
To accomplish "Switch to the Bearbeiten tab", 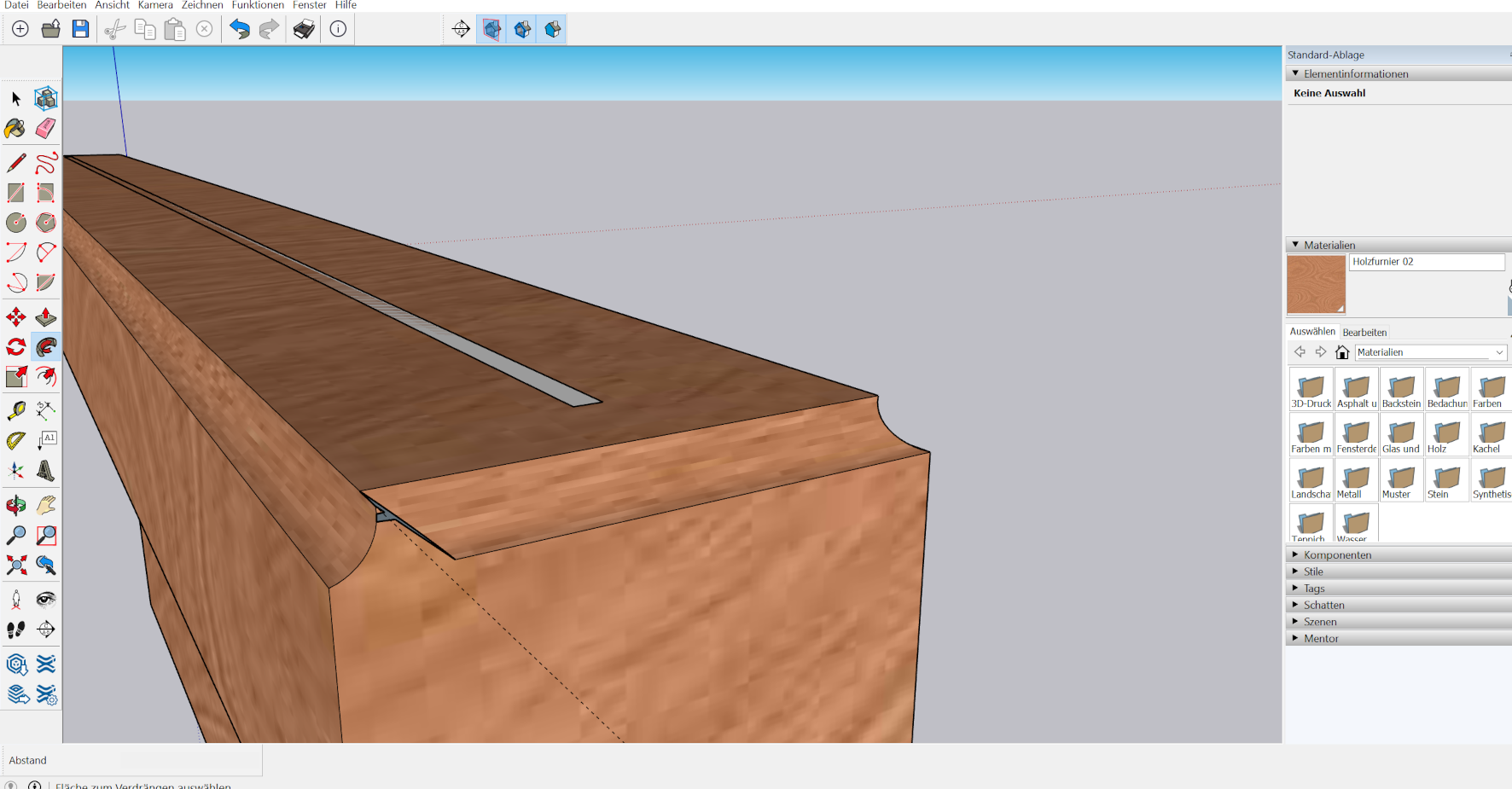I will tap(1364, 333).
